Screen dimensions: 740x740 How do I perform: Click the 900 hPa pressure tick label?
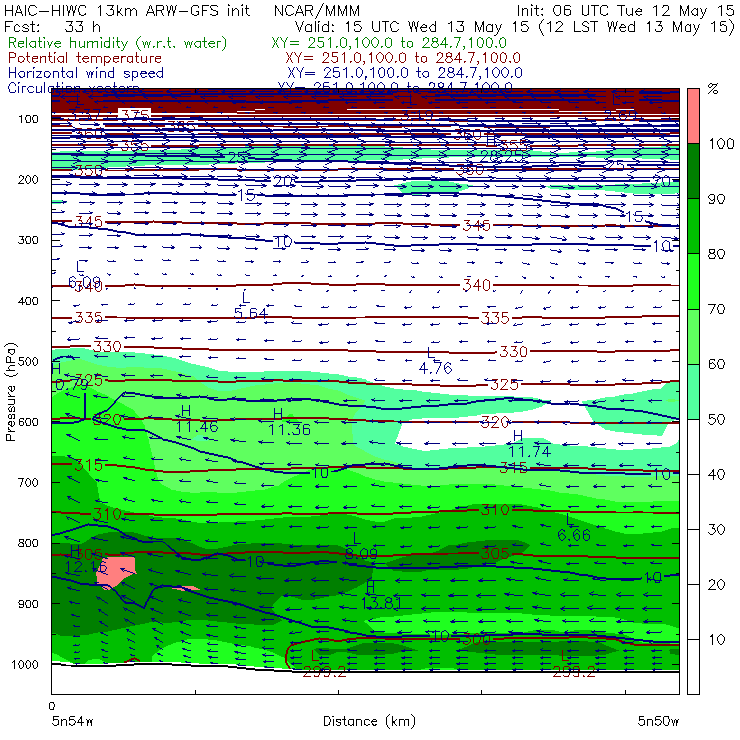pos(28,604)
